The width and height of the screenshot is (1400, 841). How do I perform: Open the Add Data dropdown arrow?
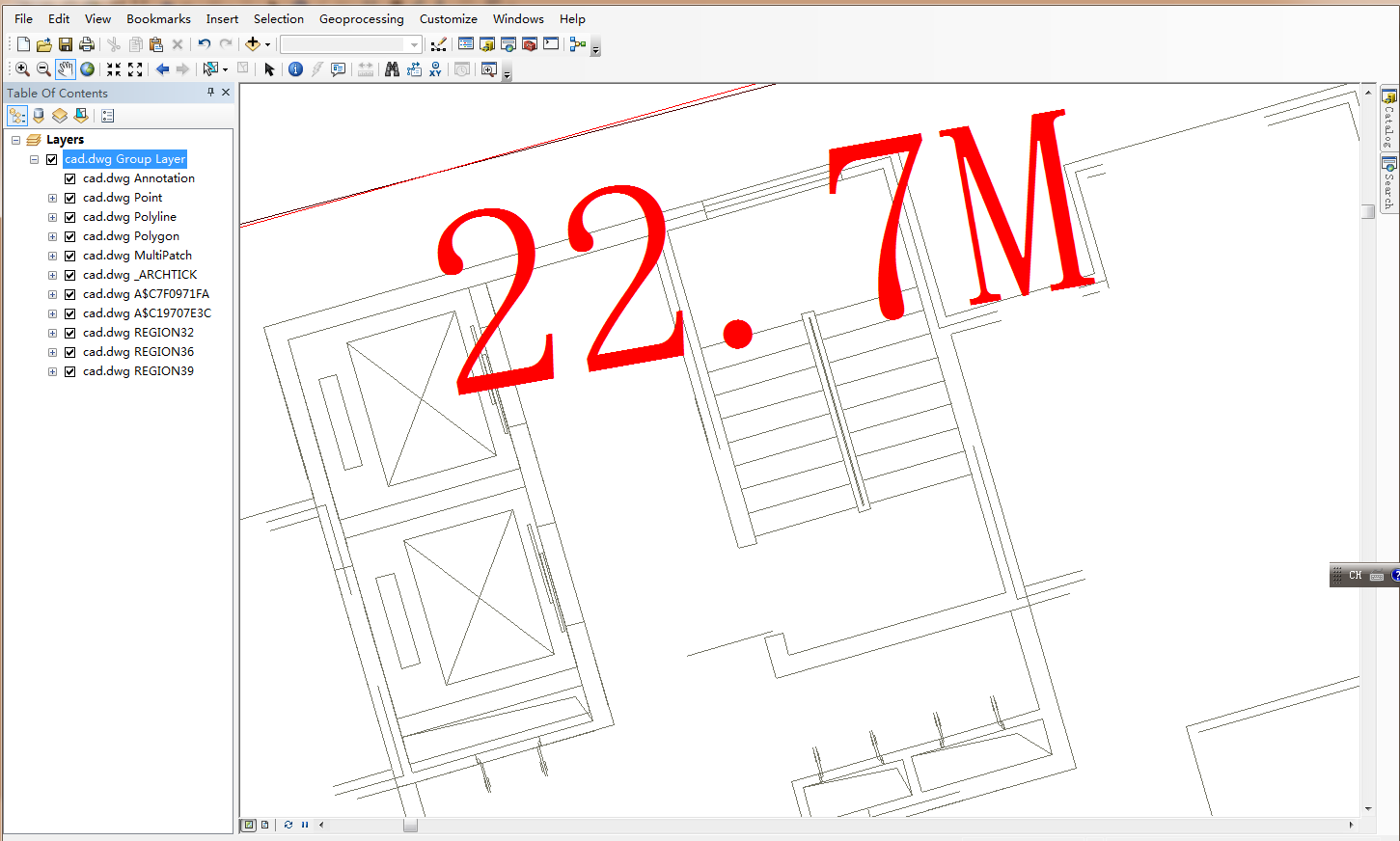click(x=267, y=44)
